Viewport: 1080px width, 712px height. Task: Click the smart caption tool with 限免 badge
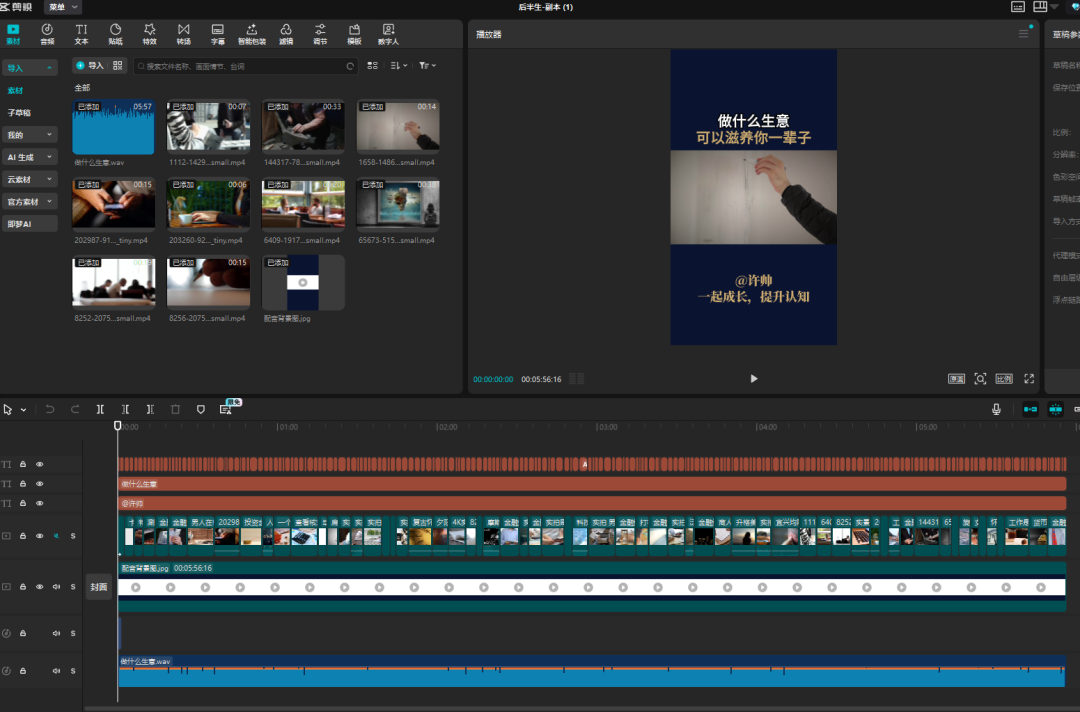pyautogui.click(x=227, y=408)
